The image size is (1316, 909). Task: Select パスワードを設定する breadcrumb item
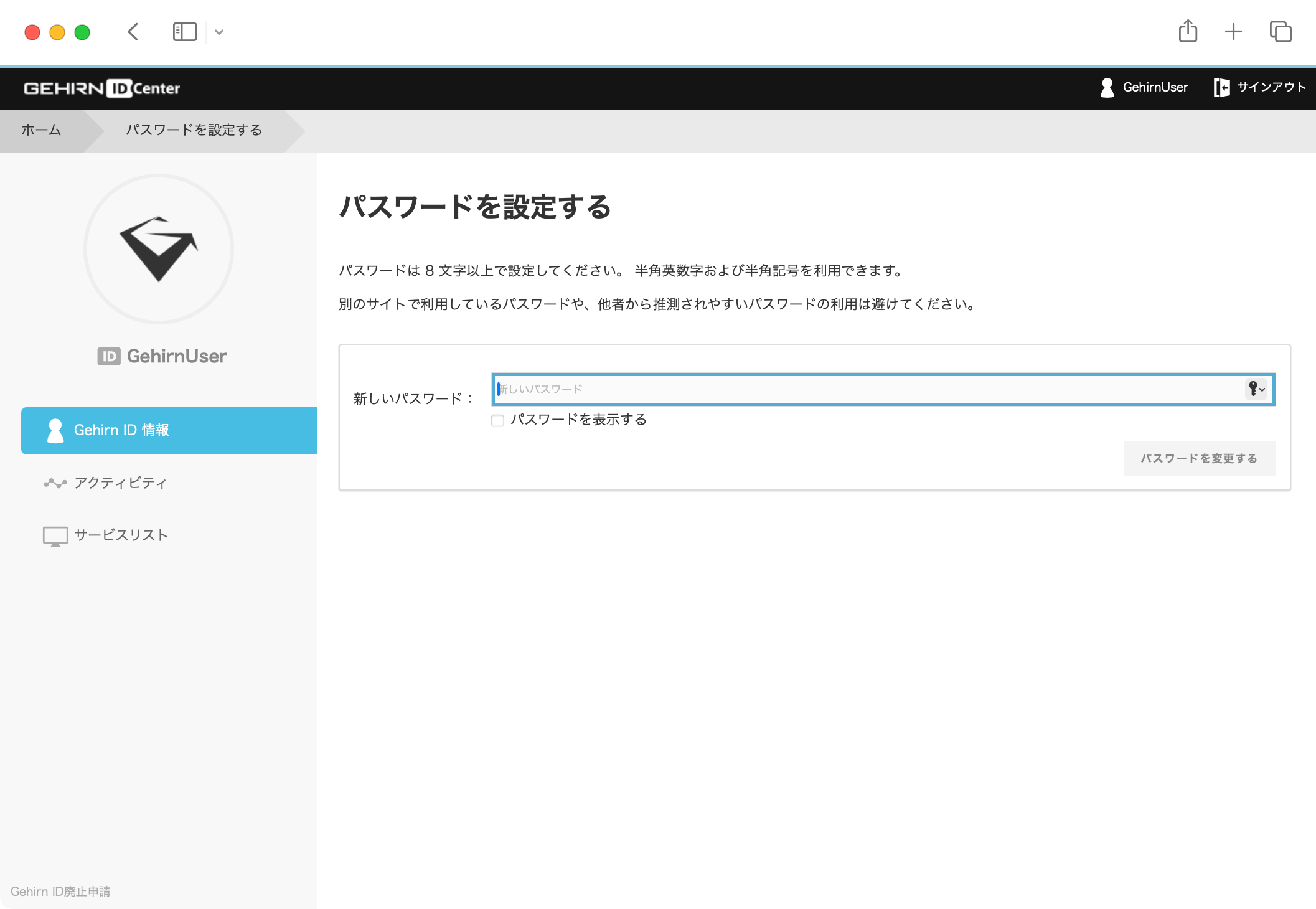pyautogui.click(x=194, y=130)
